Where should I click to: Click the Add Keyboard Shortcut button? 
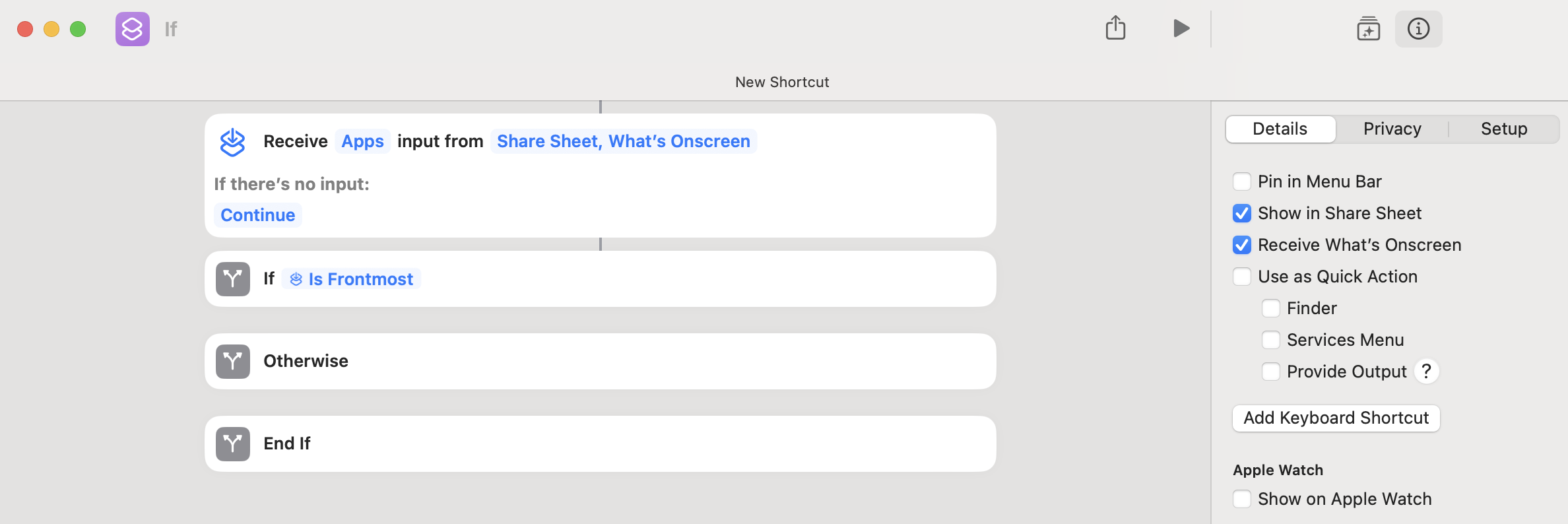(x=1336, y=418)
